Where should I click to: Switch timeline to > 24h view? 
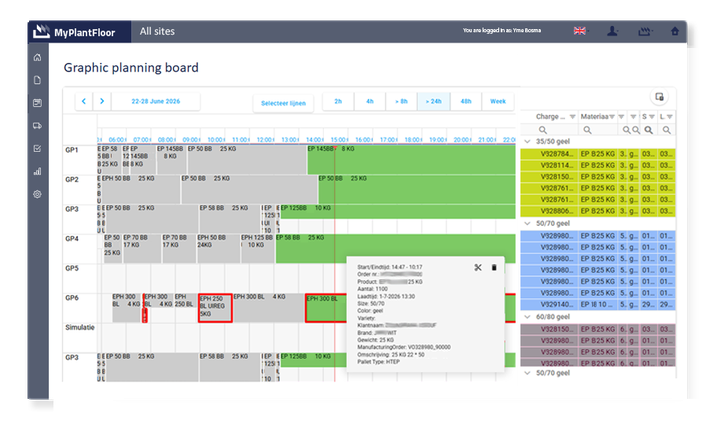[433, 101]
